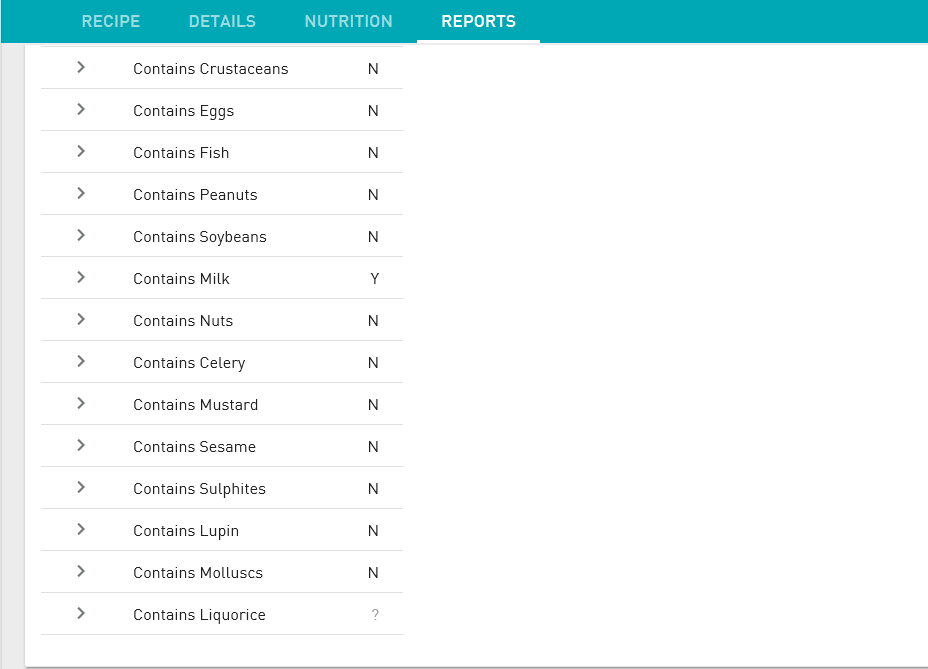Open the DETAILS tab
The height and width of the screenshot is (669, 928).
tap(221, 21)
